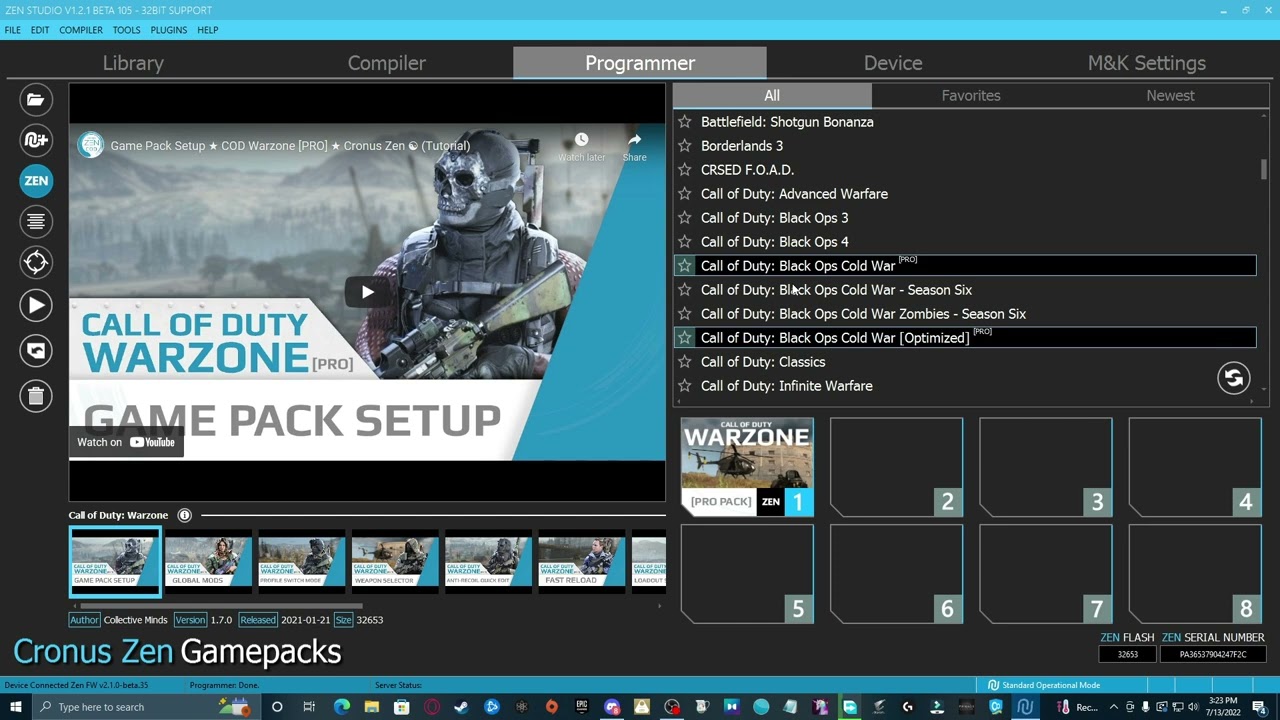Select empty memory slot 4

coord(1195,467)
